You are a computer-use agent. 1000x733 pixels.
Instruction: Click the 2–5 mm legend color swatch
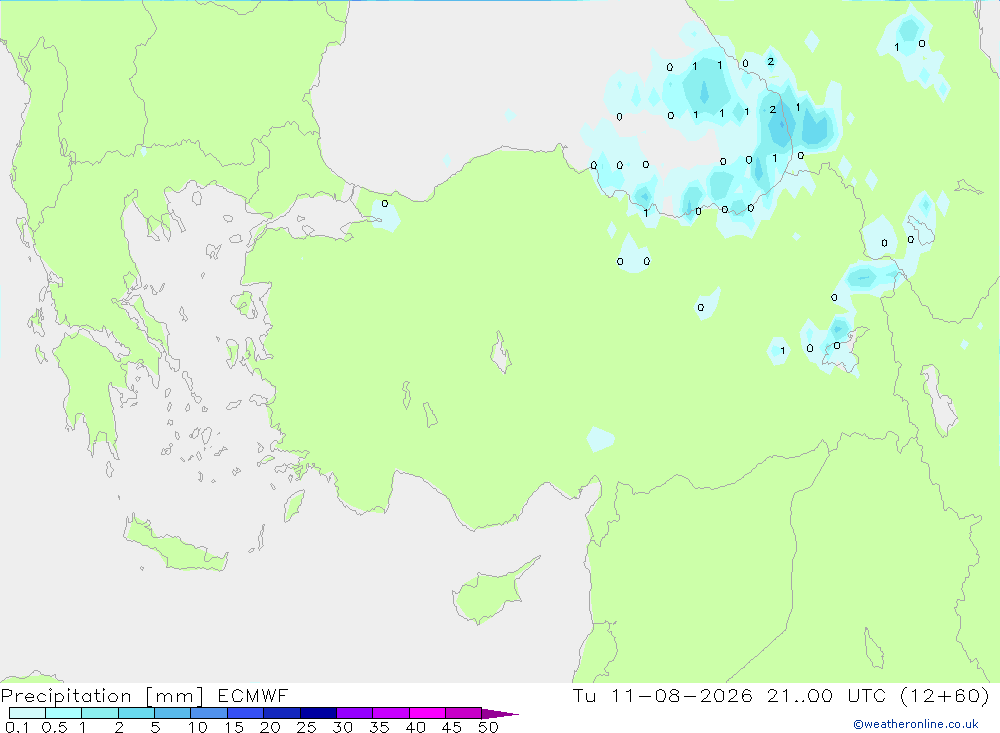(136, 713)
